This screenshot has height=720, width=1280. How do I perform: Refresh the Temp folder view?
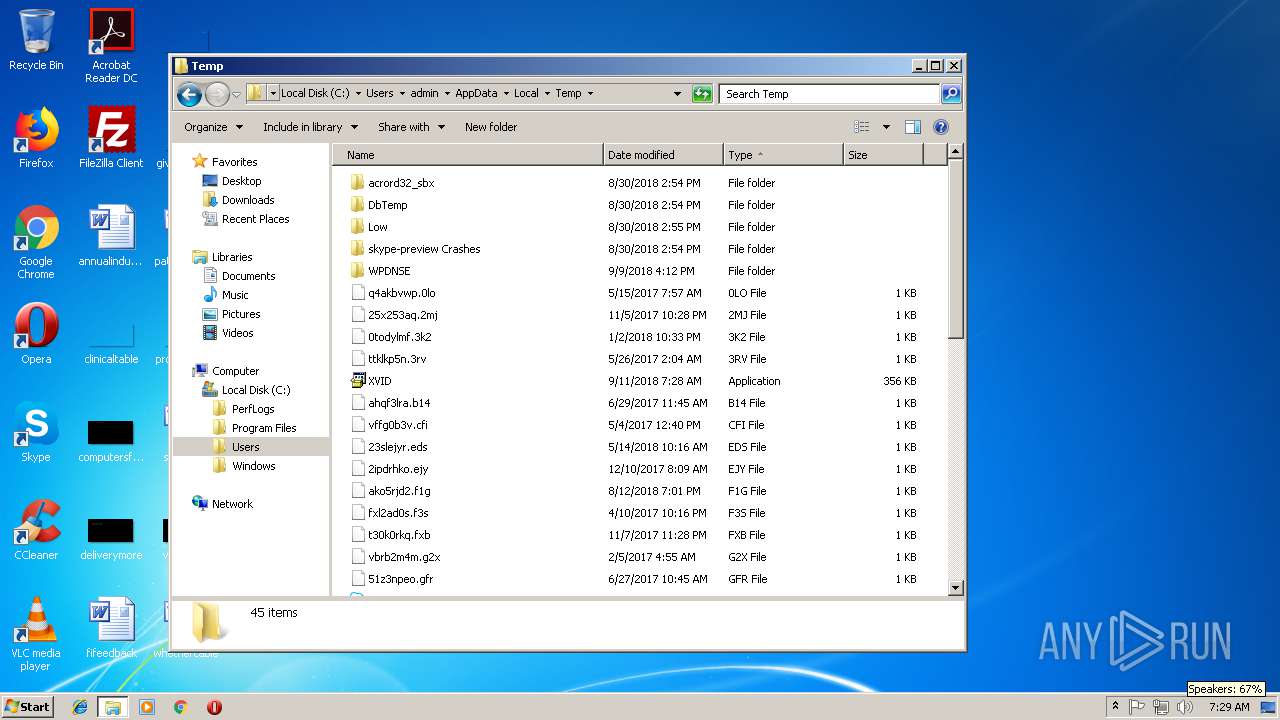pyautogui.click(x=702, y=94)
